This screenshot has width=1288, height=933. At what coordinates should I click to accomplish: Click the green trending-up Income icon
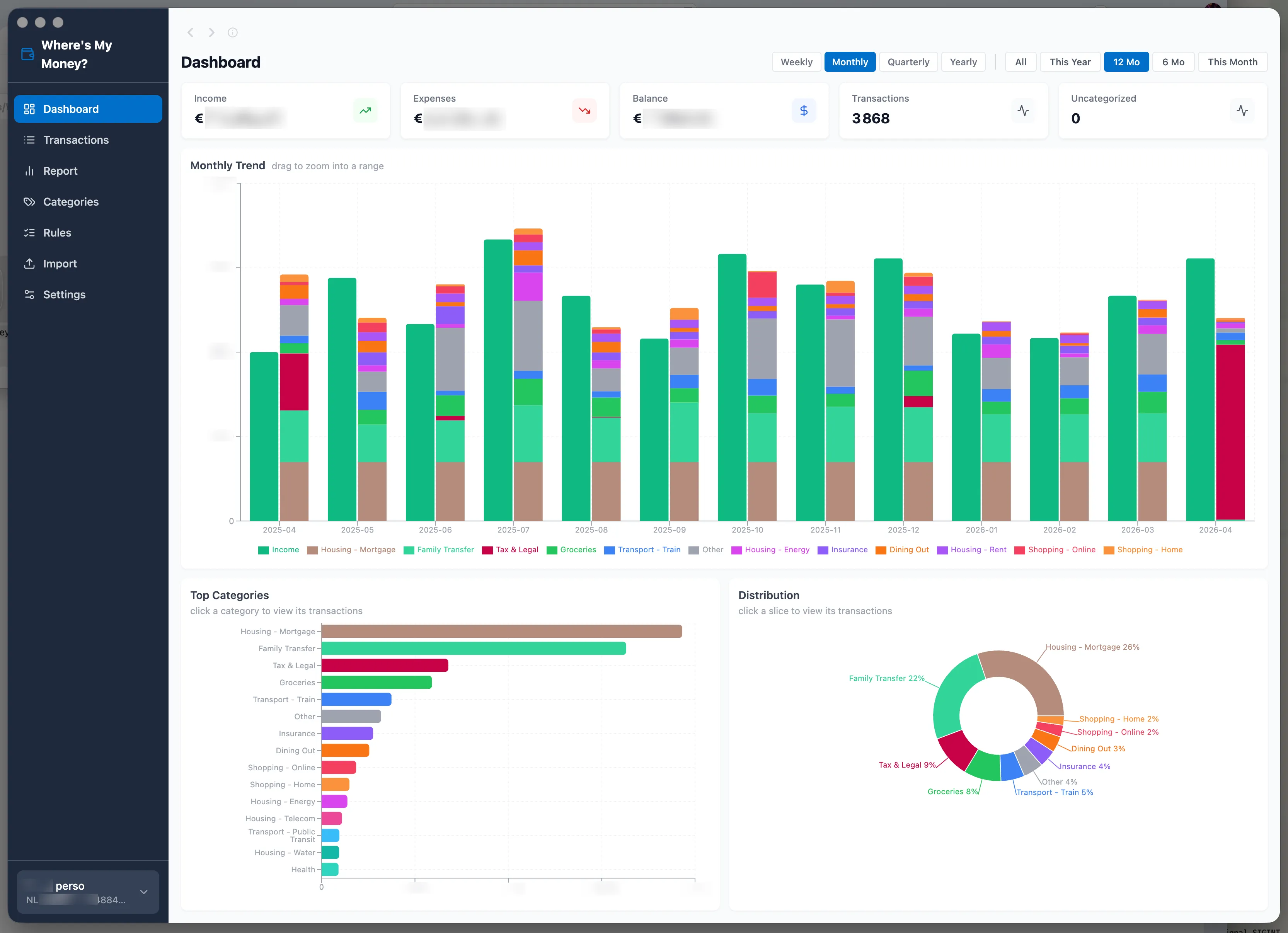click(x=365, y=110)
